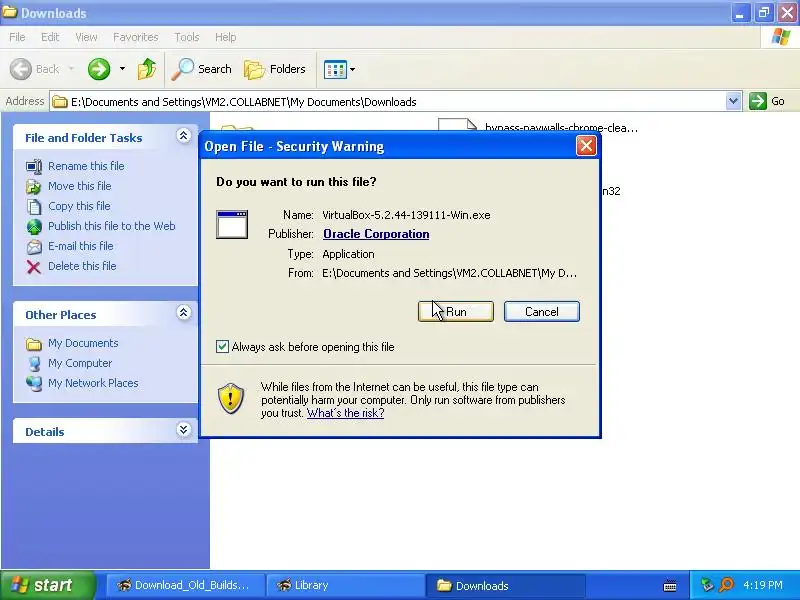Click the Run button in security warning

pyautogui.click(x=456, y=311)
